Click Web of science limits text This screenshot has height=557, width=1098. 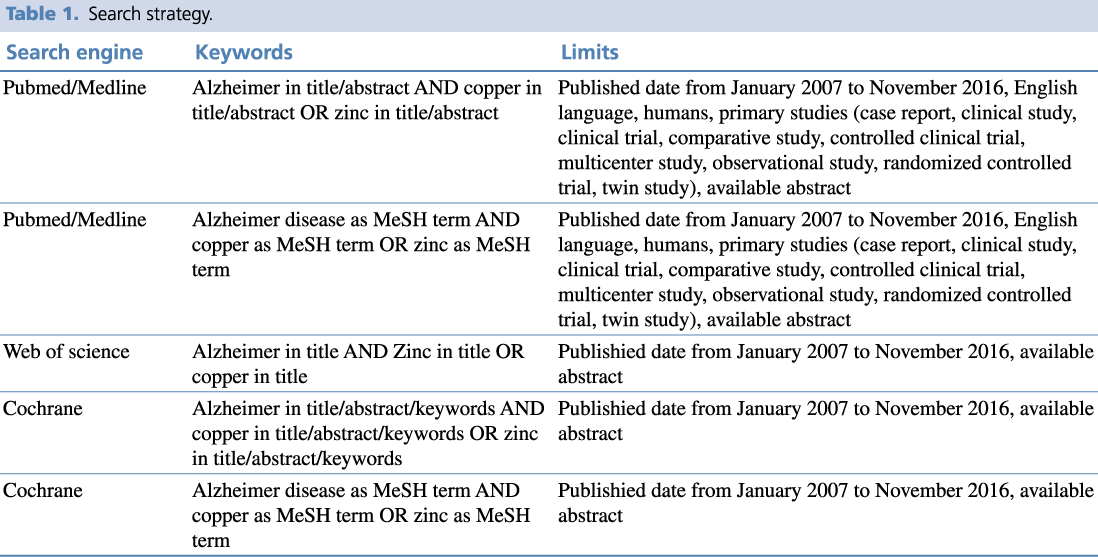pos(825,364)
